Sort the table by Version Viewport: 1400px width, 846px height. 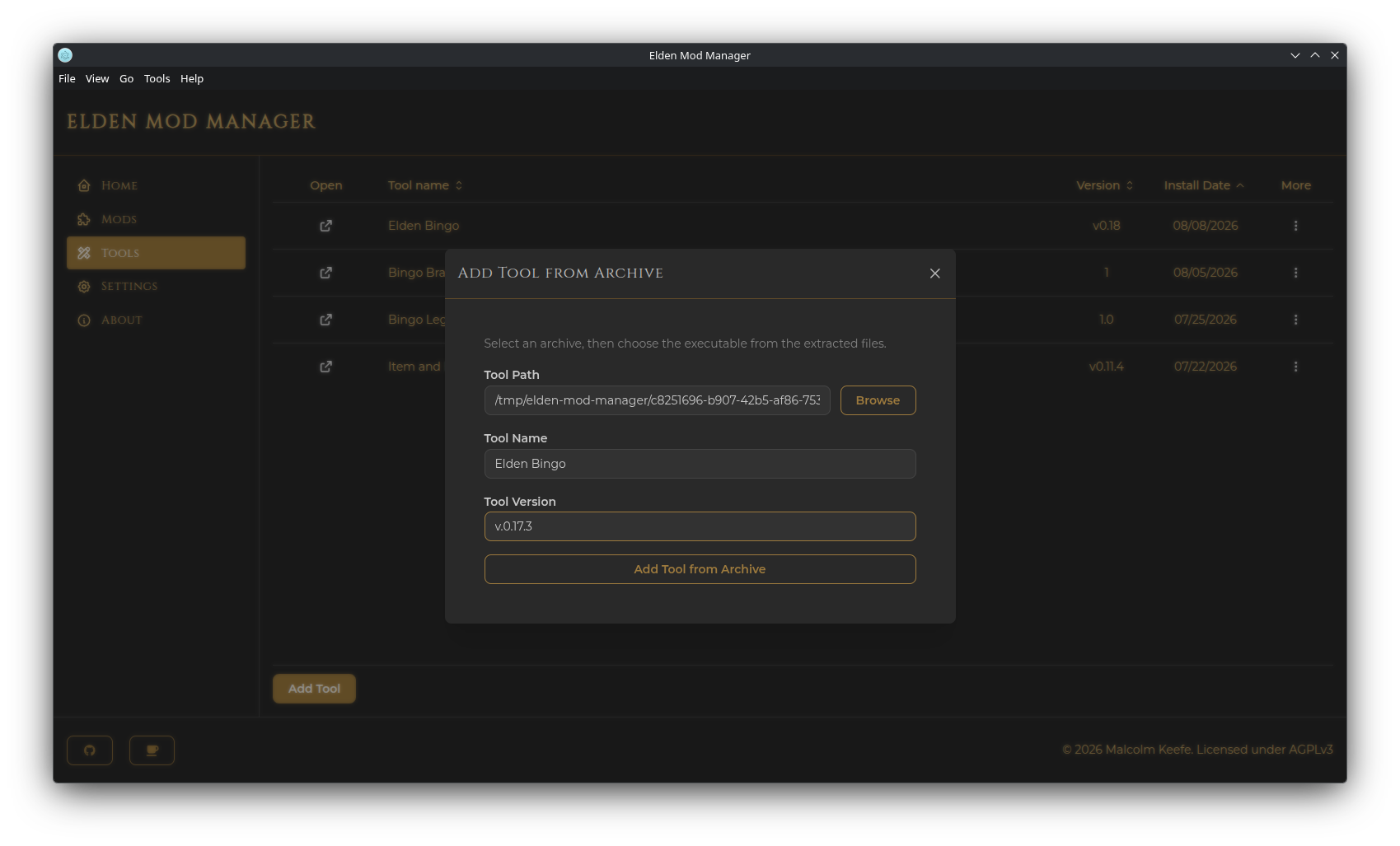point(1105,185)
